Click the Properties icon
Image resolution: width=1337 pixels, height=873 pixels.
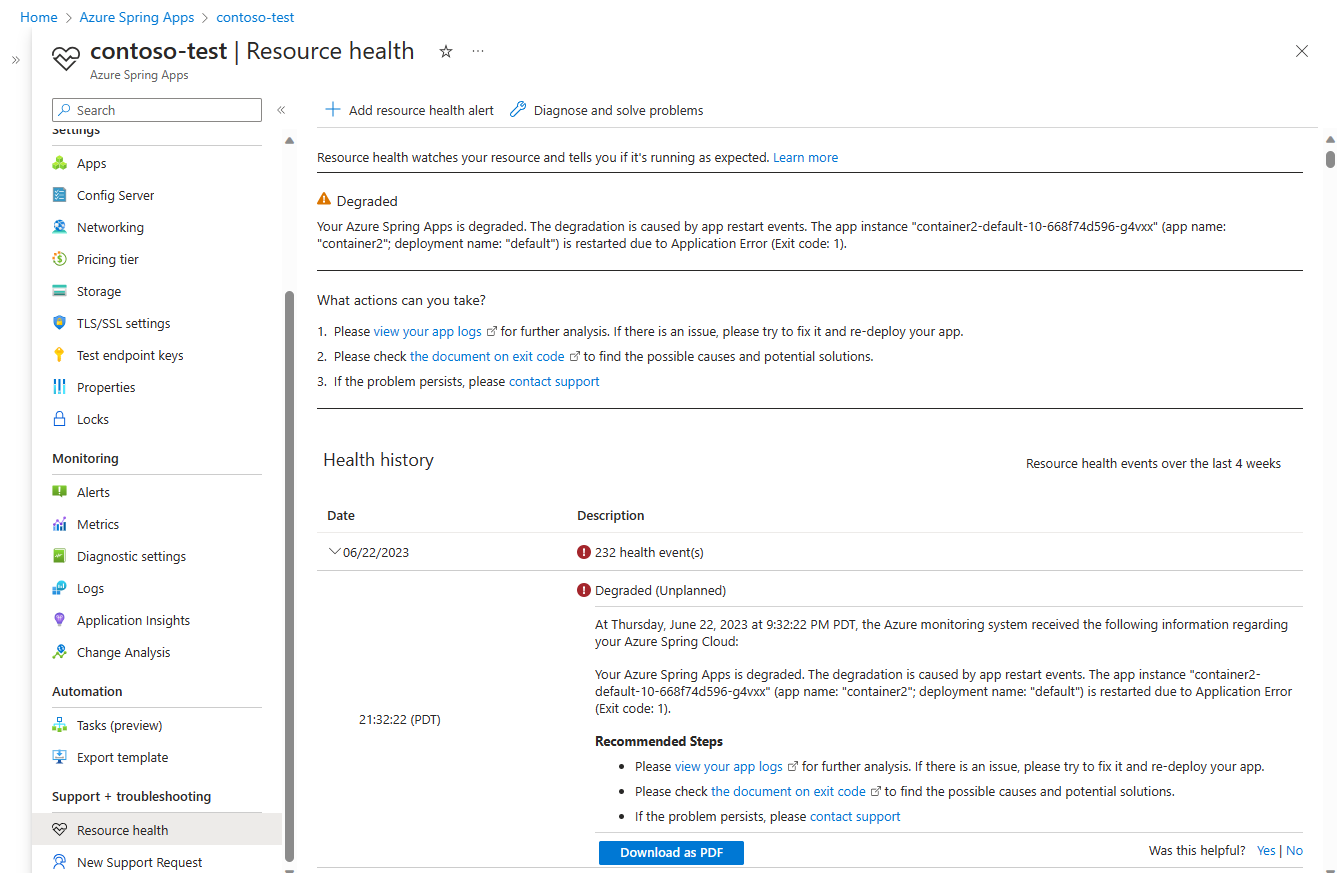(x=60, y=387)
